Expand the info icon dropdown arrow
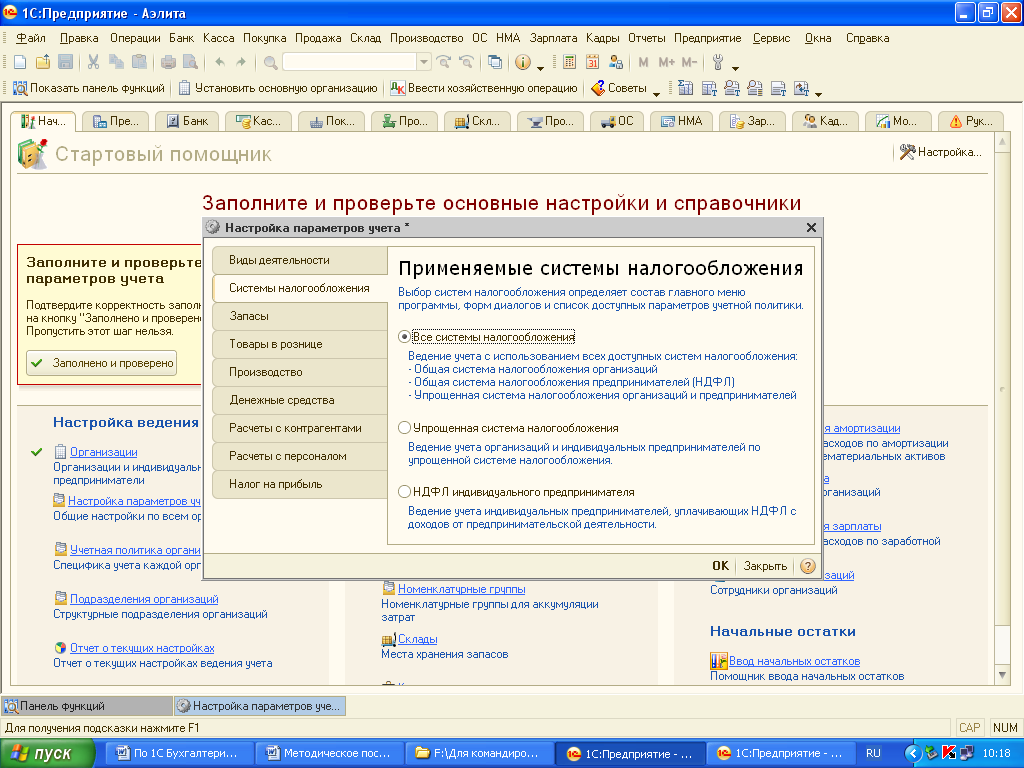The height and width of the screenshot is (768, 1024). tap(540, 68)
